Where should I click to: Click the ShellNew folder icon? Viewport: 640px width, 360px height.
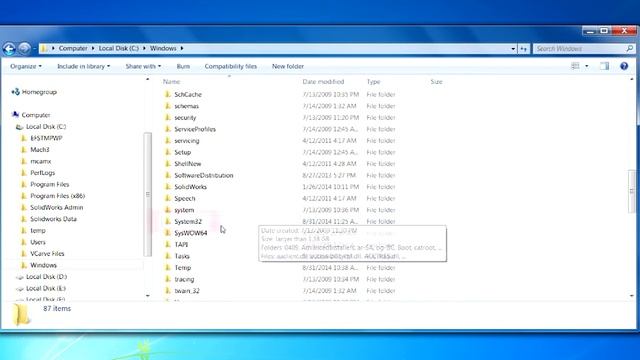(x=167, y=163)
